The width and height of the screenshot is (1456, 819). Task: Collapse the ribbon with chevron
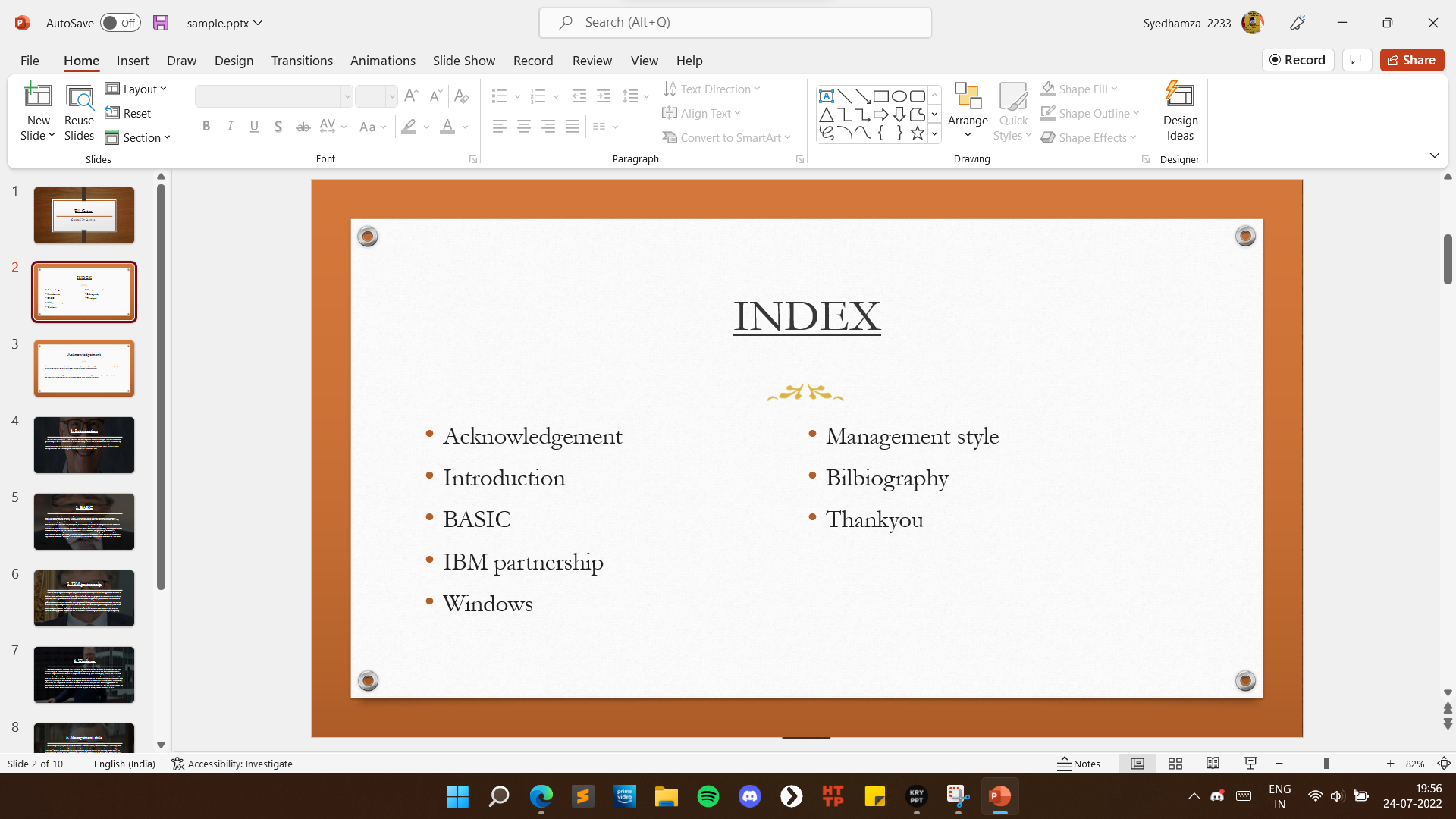(1434, 155)
